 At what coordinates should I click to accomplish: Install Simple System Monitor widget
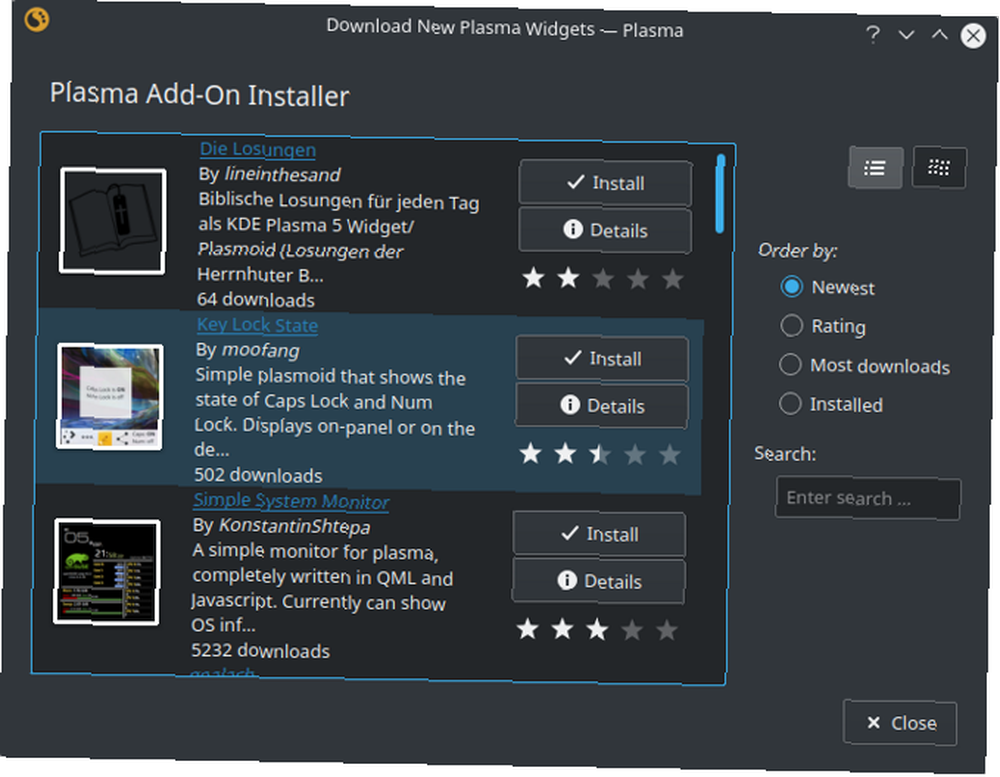pyautogui.click(x=599, y=534)
